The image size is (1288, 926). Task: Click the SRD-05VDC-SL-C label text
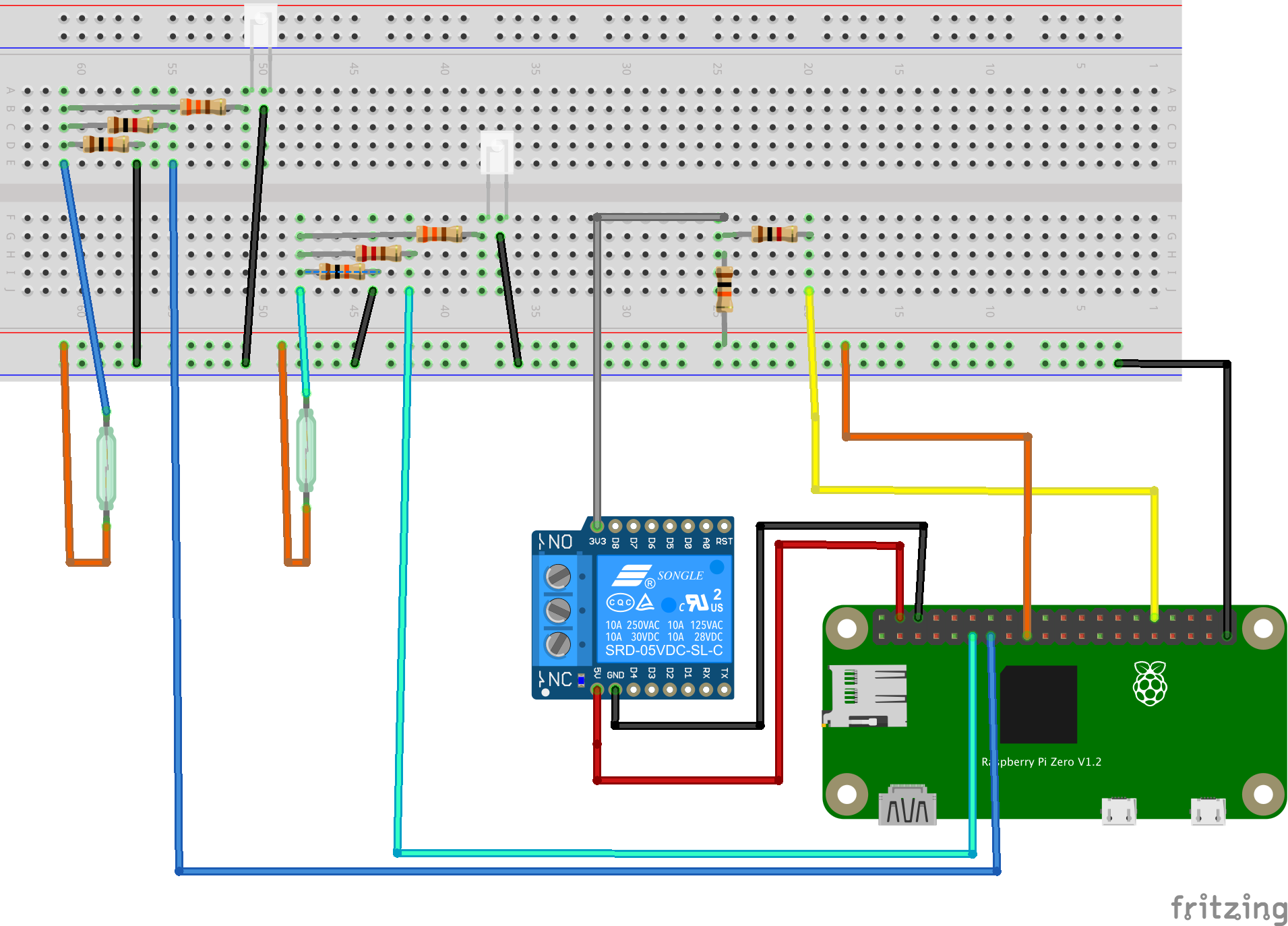pos(665,651)
